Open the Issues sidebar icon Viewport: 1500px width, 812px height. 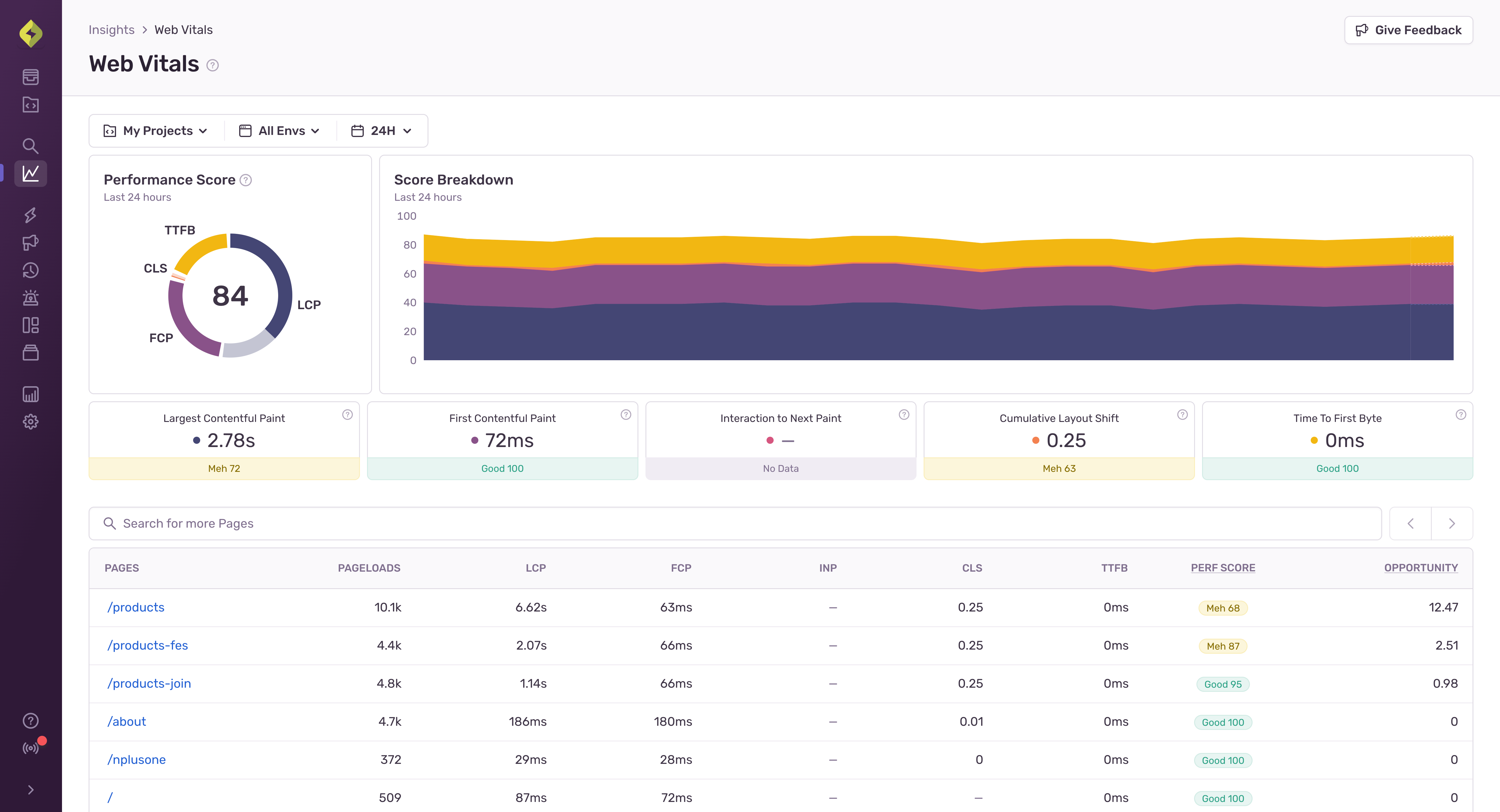point(31,76)
